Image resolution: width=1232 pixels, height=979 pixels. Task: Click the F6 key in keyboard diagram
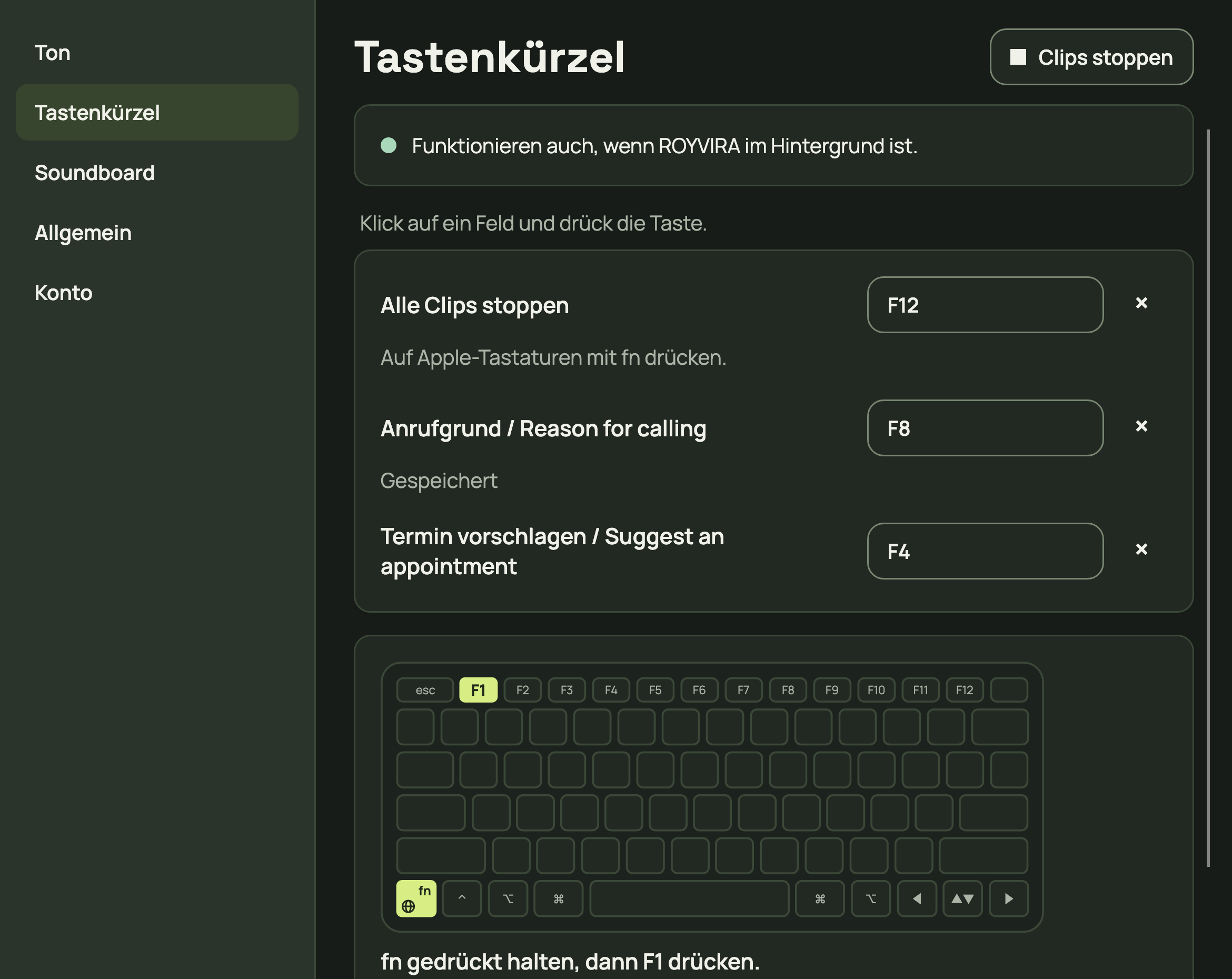[699, 690]
